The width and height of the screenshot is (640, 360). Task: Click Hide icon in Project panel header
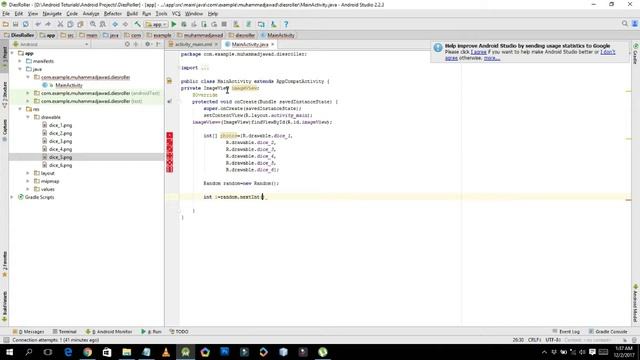tap(158, 44)
